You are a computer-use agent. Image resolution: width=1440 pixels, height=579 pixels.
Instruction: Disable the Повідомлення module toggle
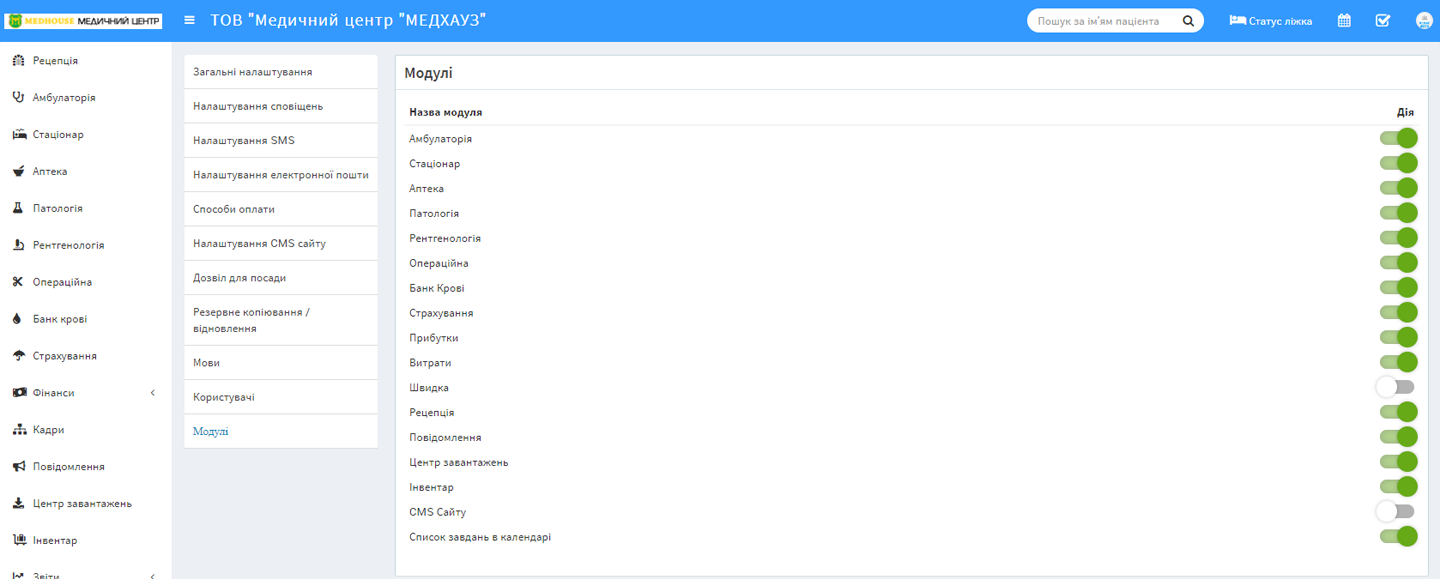tap(1398, 437)
